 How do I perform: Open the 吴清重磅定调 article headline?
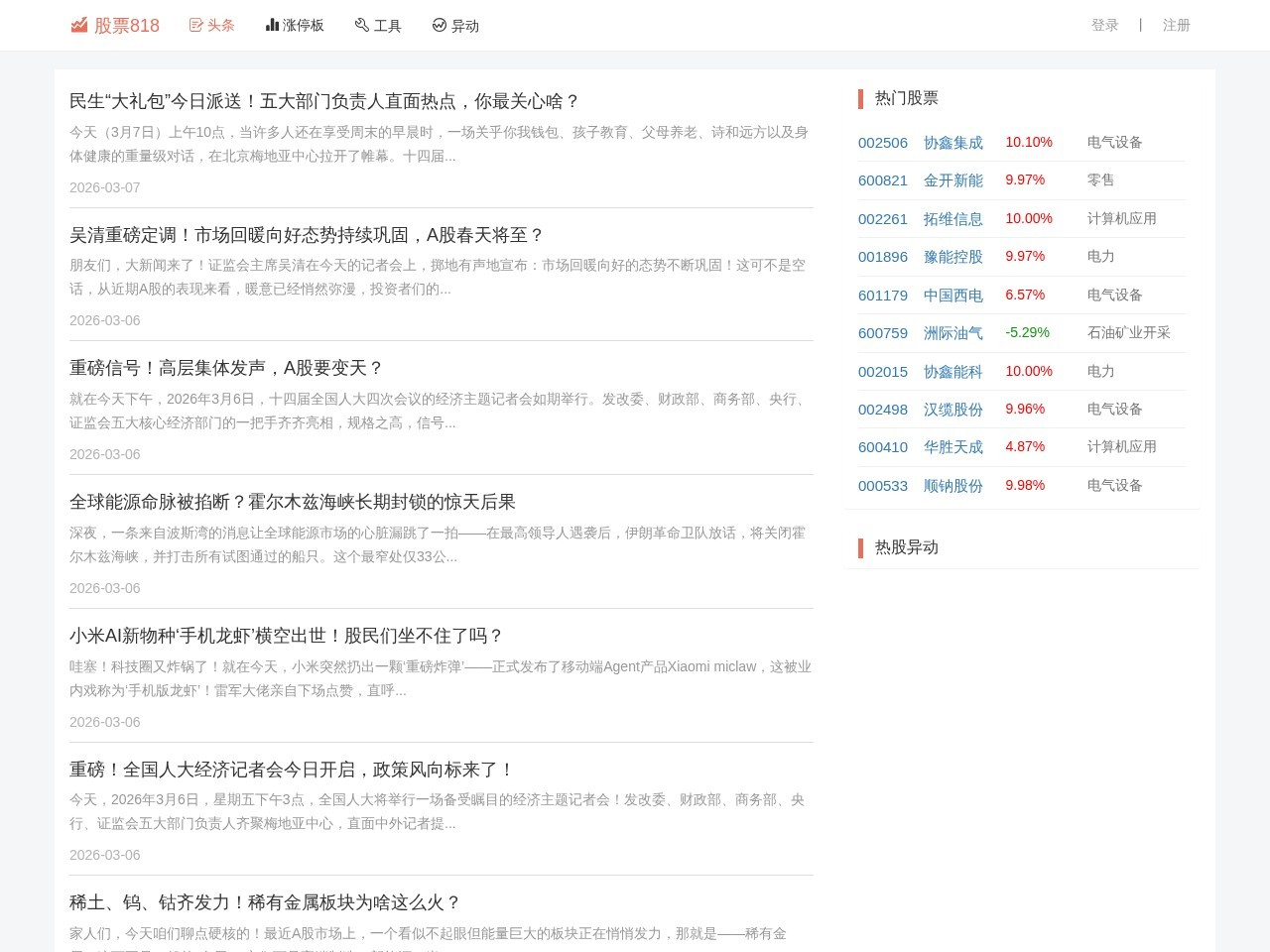pos(307,235)
